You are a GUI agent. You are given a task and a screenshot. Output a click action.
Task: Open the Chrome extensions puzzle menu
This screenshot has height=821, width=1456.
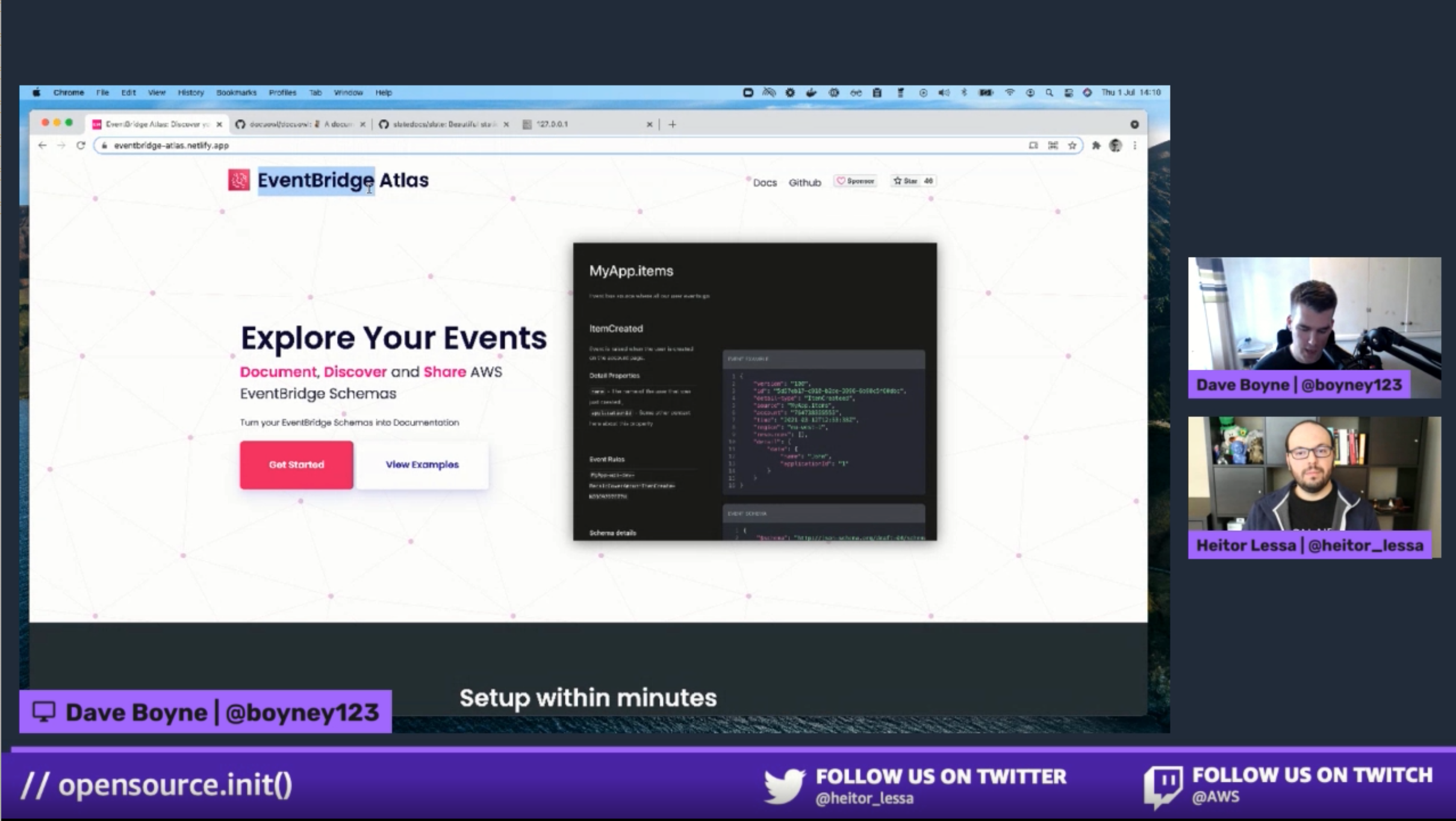click(1096, 145)
